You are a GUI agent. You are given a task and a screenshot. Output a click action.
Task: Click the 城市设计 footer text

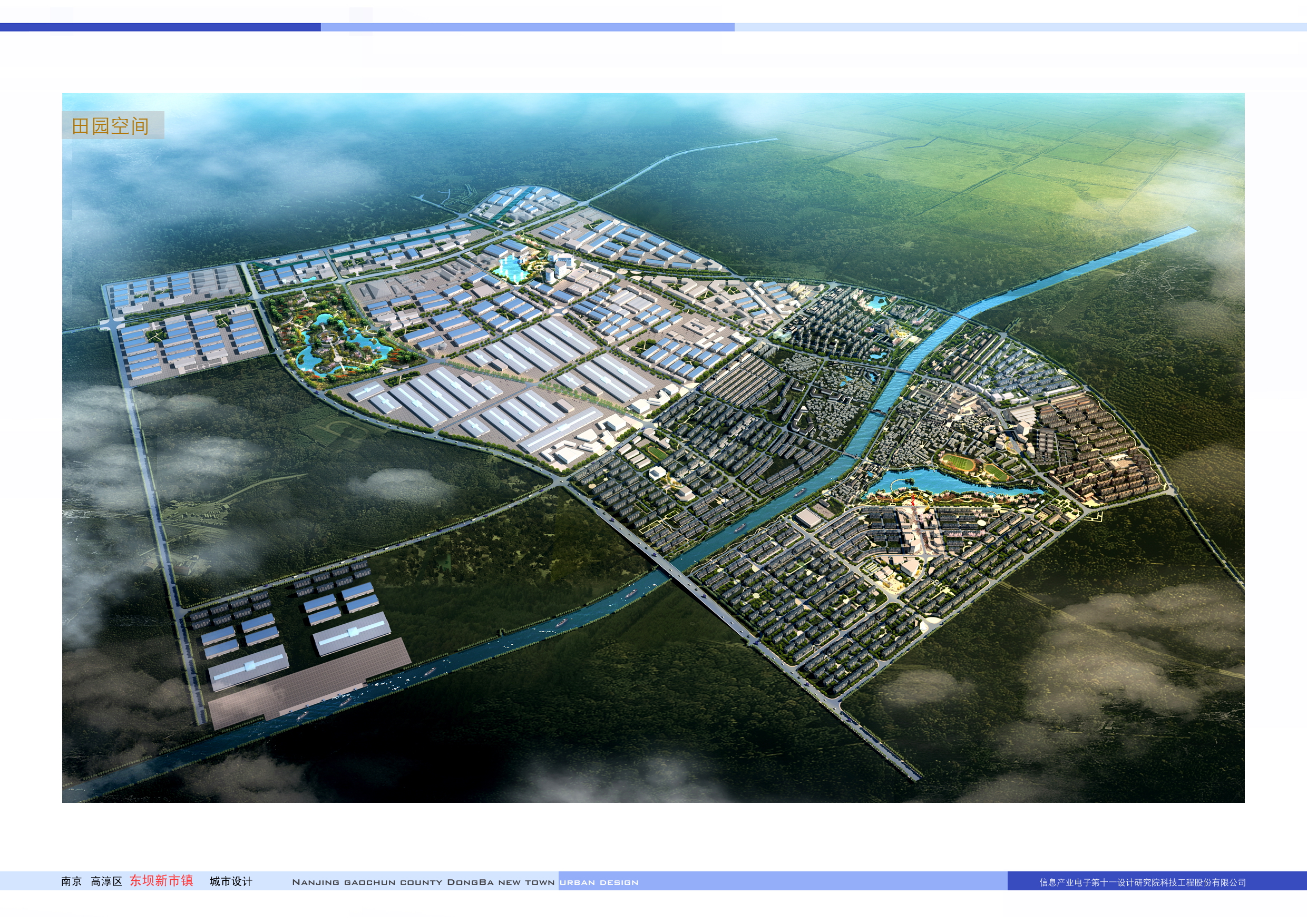coord(230,882)
